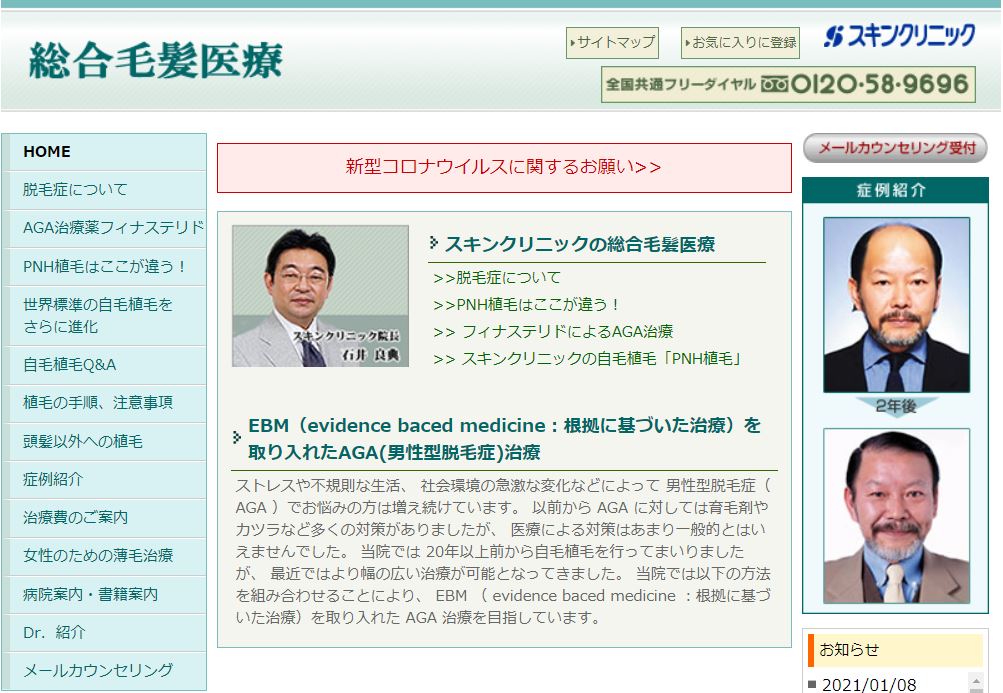The height and width of the screenshot is (693, 1003).
Task: Go to Dr. 紹介 in the sidebar
Action: point(54,633)
